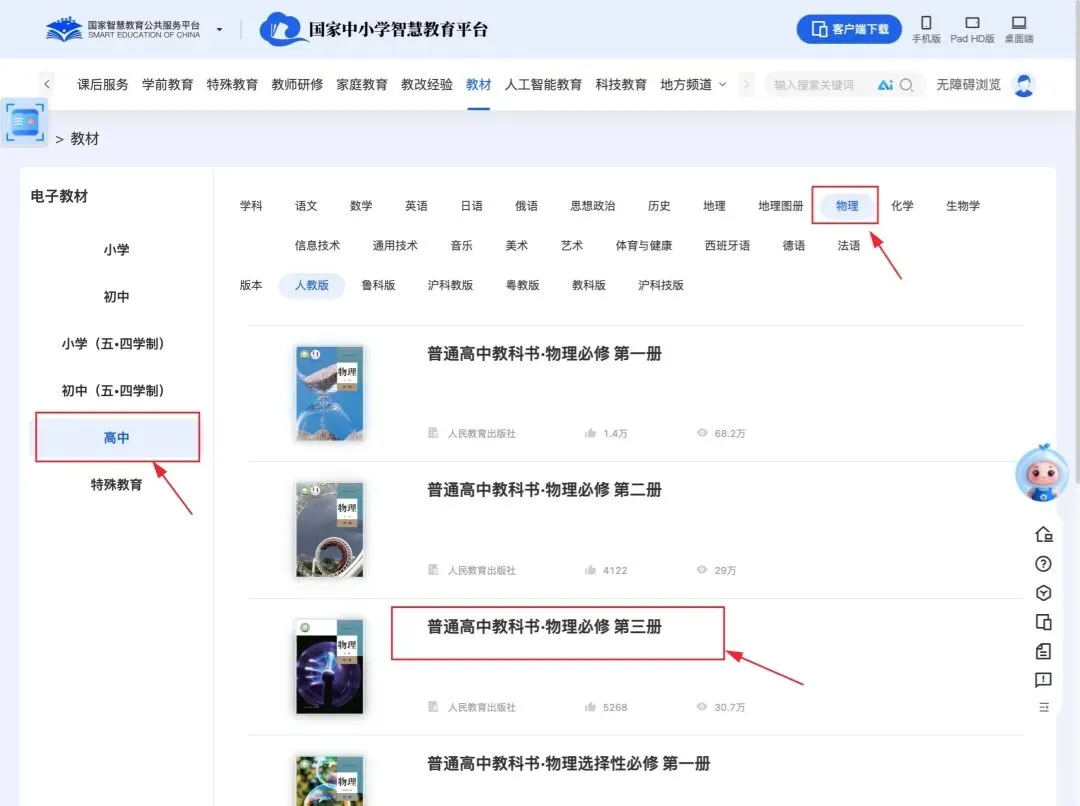Expand the platform switcher dropdown arrow
The height and width of the screenshot is (806, 1080).
tap(220, 30)
